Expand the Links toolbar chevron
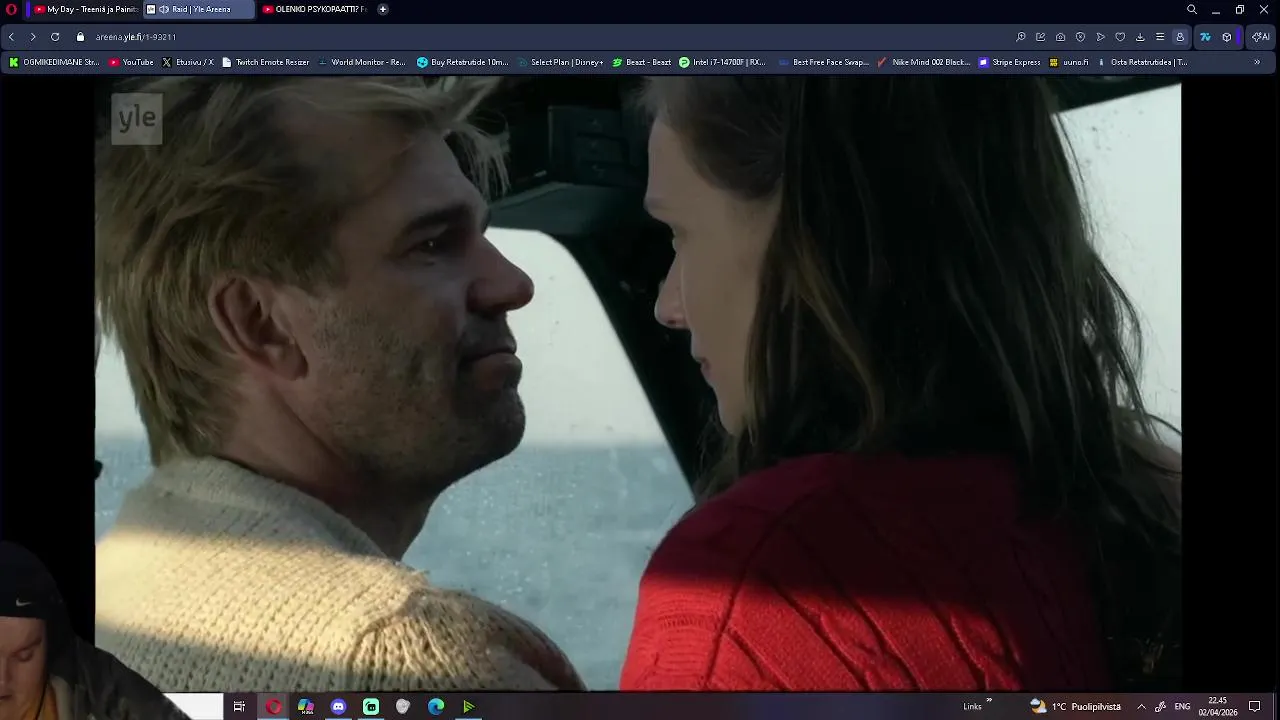1280x720 pixels. click(989, 701)
